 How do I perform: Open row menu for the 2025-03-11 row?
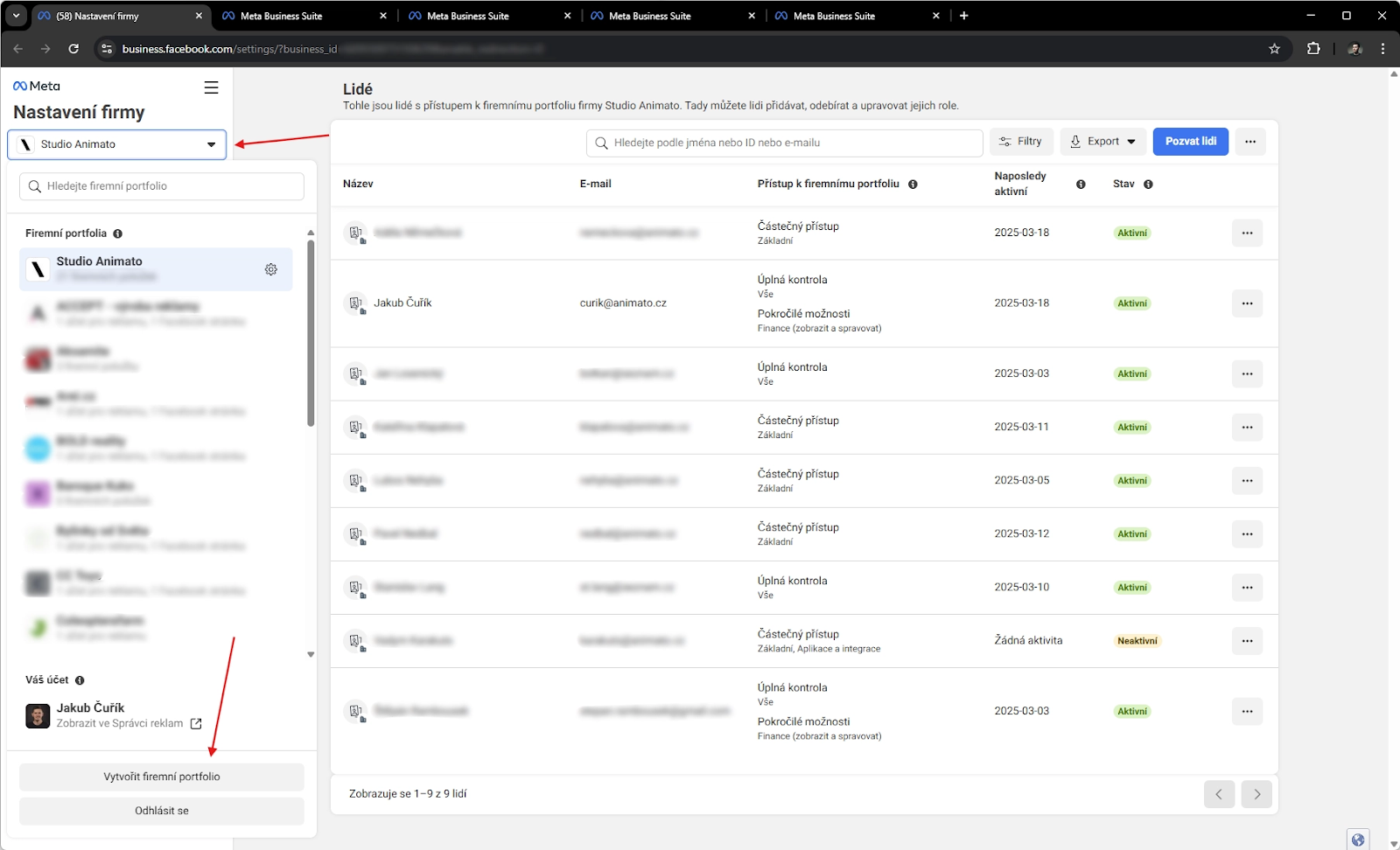[1247, 428]
